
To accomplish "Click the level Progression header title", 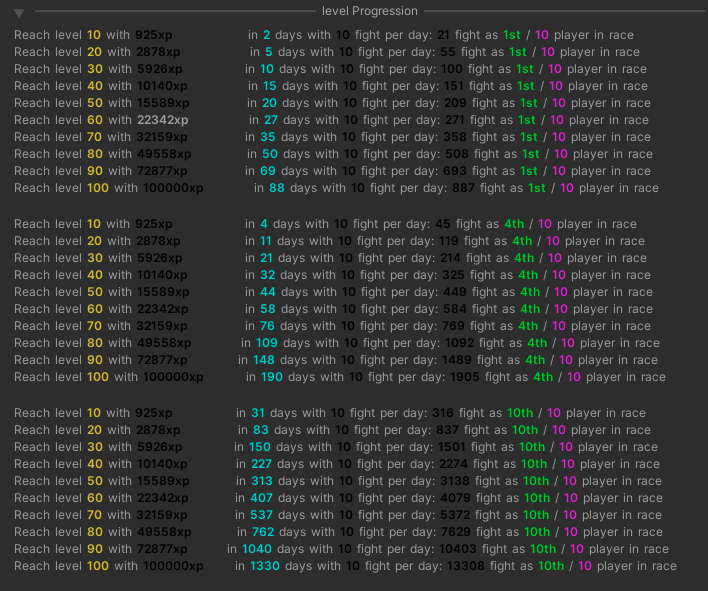I will point(369,11).
